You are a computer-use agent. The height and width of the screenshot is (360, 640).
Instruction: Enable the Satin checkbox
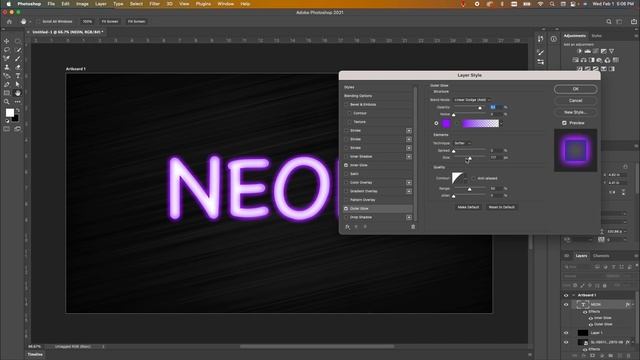[x=346, y=174]
